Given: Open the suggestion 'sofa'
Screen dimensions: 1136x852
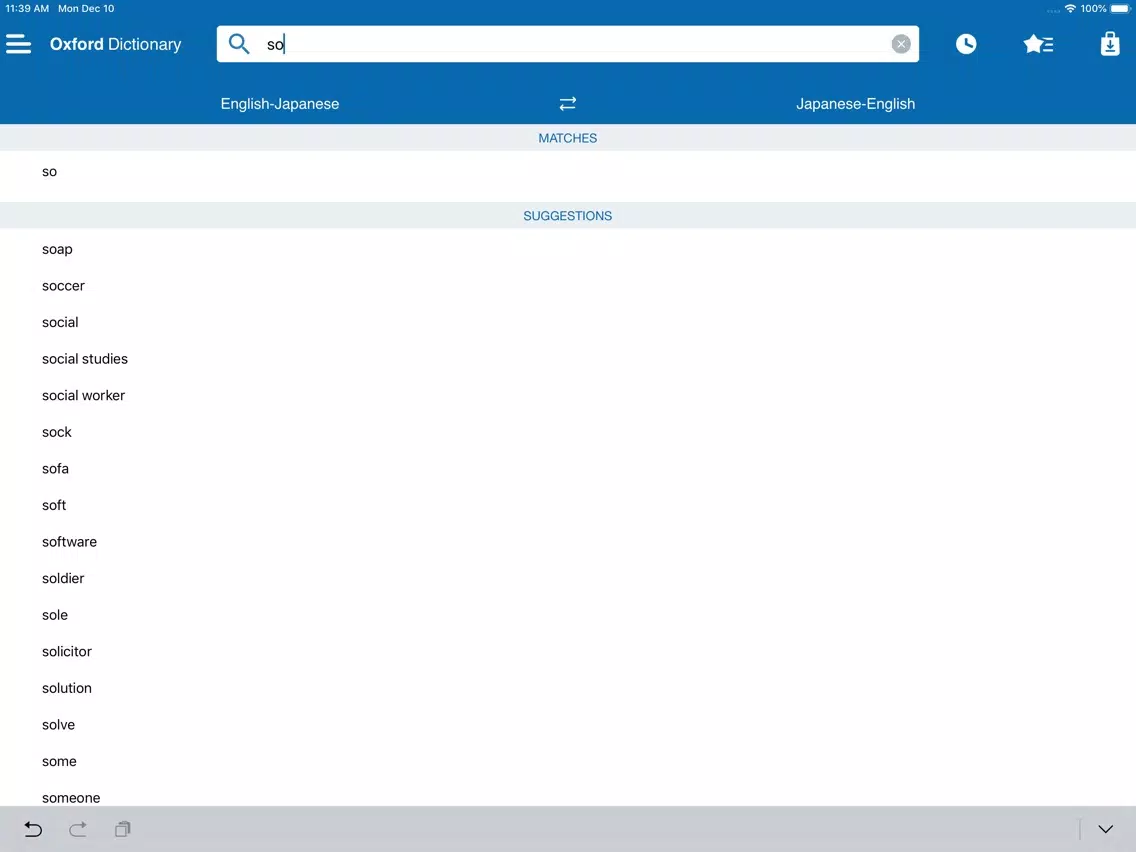Looking at the screenshot, I should [x=568, y=469].
